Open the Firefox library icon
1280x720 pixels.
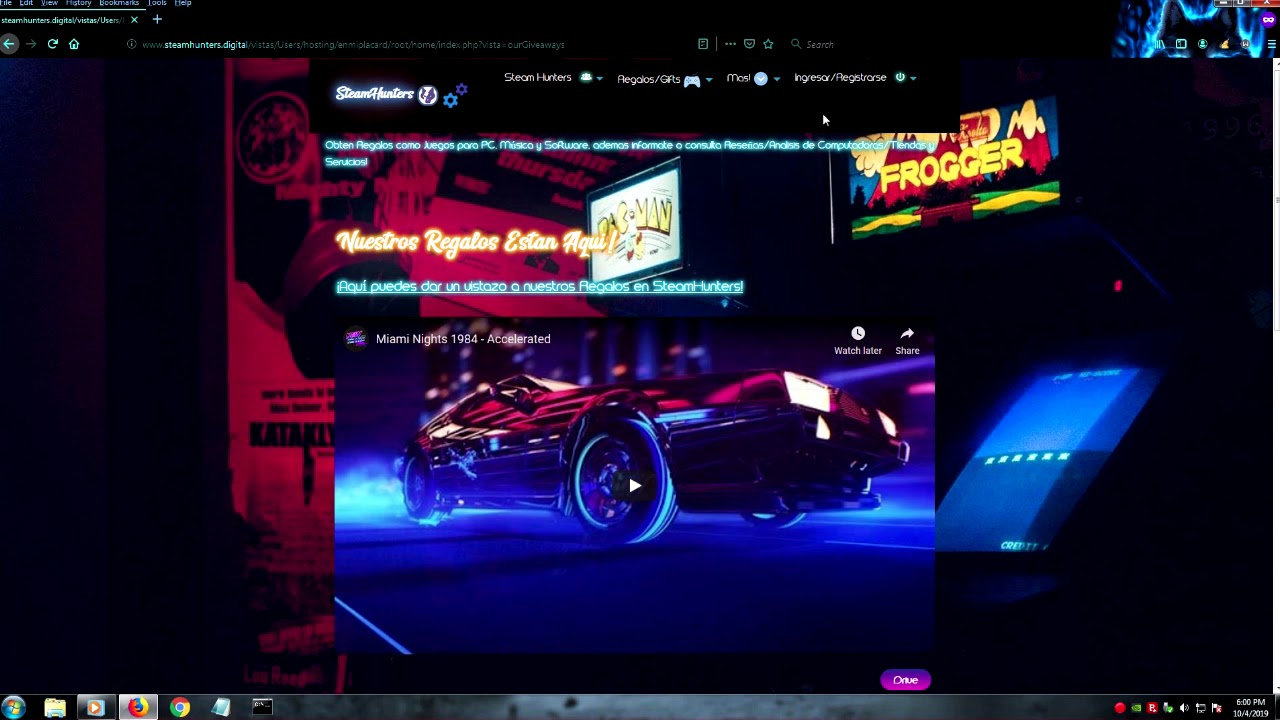click(x=1160, y=44)
